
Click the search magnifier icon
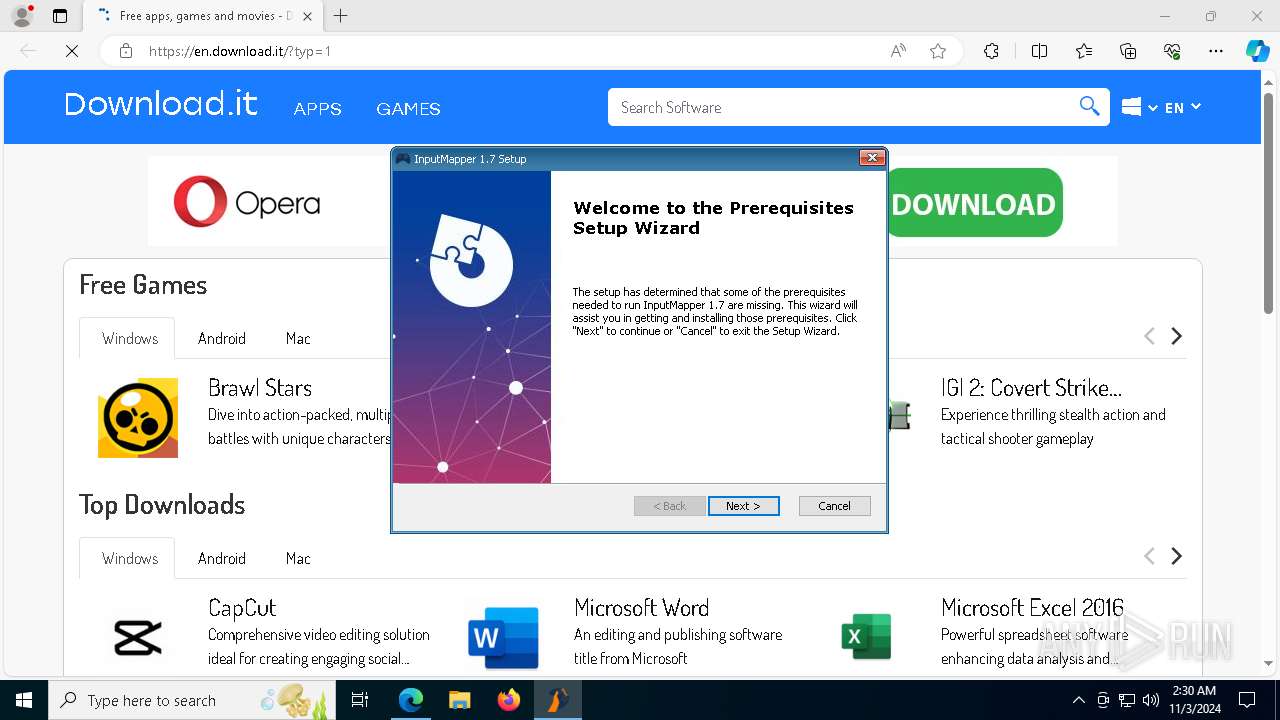[x=1089, y=107]
